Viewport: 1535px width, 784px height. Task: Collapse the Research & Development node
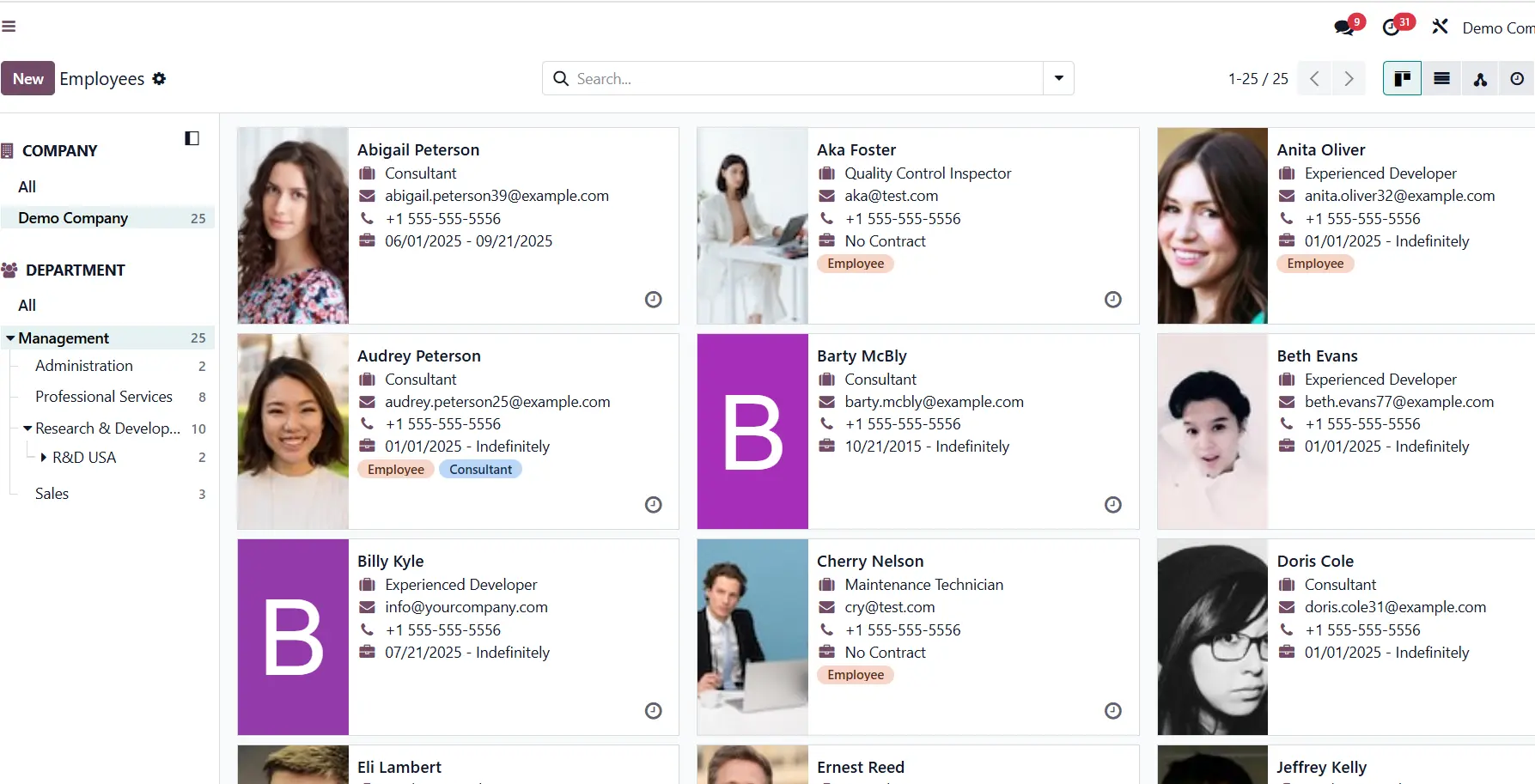click(x=27, y=428)
